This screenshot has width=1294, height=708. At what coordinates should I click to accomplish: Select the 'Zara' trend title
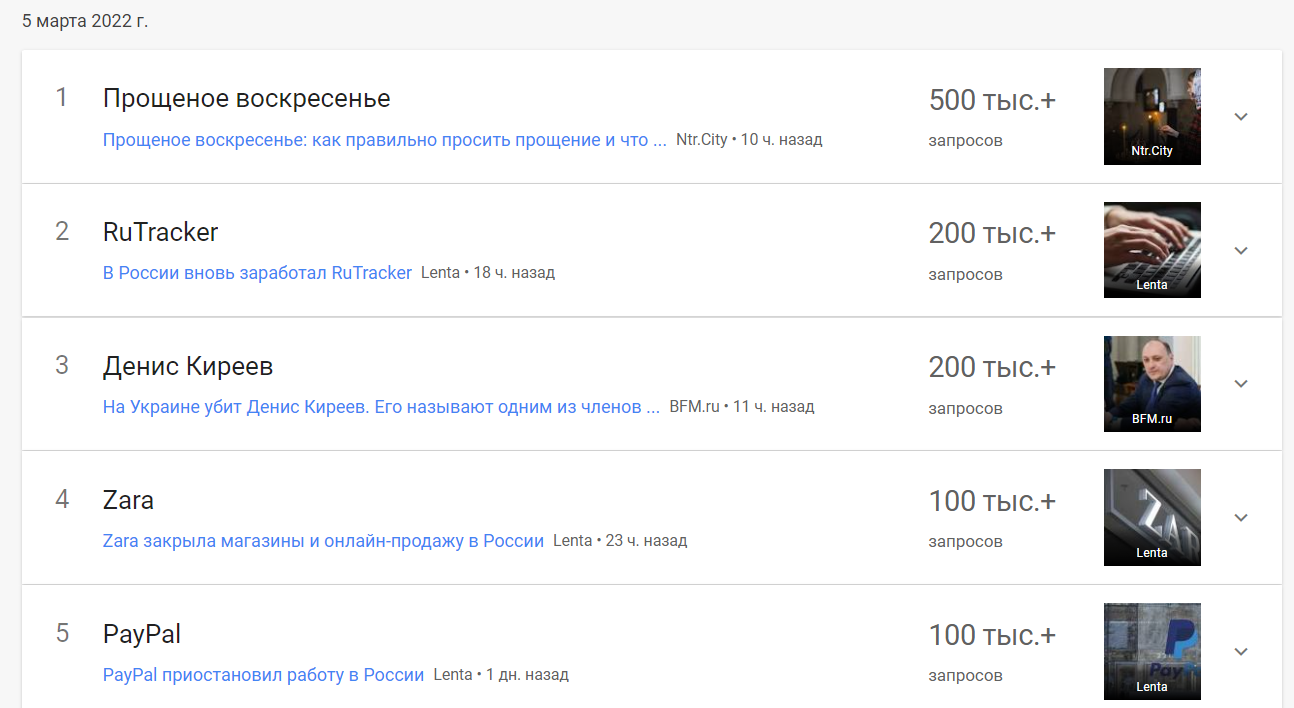point(128,500)
